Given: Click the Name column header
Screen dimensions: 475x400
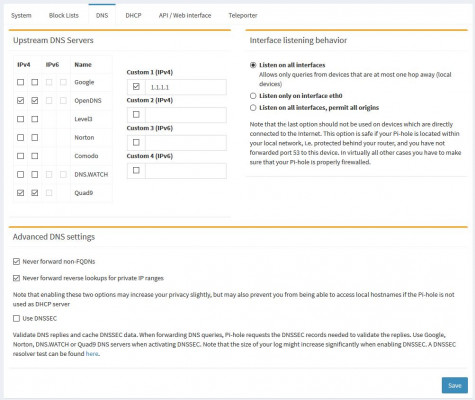Looking at the screenshot, I should tap(83, 65).
